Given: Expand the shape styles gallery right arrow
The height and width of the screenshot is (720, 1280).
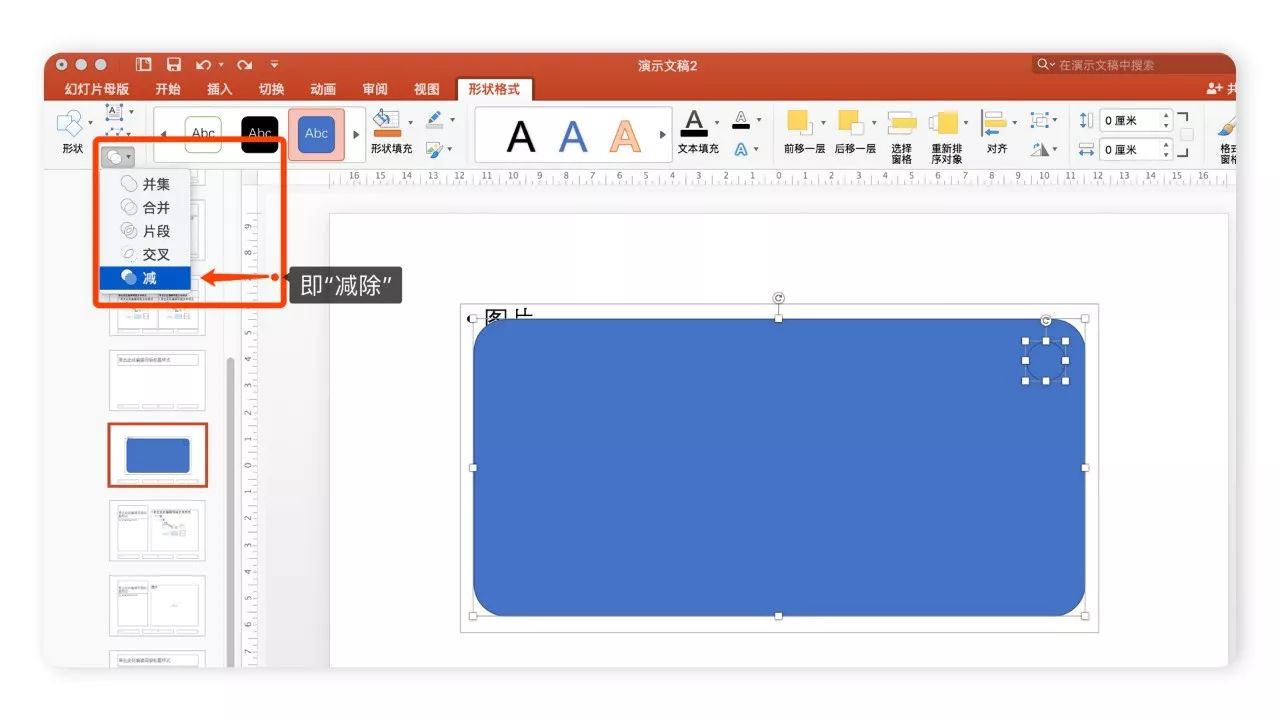Looking at the screenshot, I should click(357, 134).
